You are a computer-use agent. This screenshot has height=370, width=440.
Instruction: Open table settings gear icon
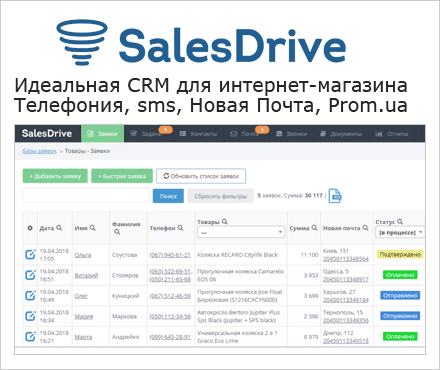tap(30, 228)
